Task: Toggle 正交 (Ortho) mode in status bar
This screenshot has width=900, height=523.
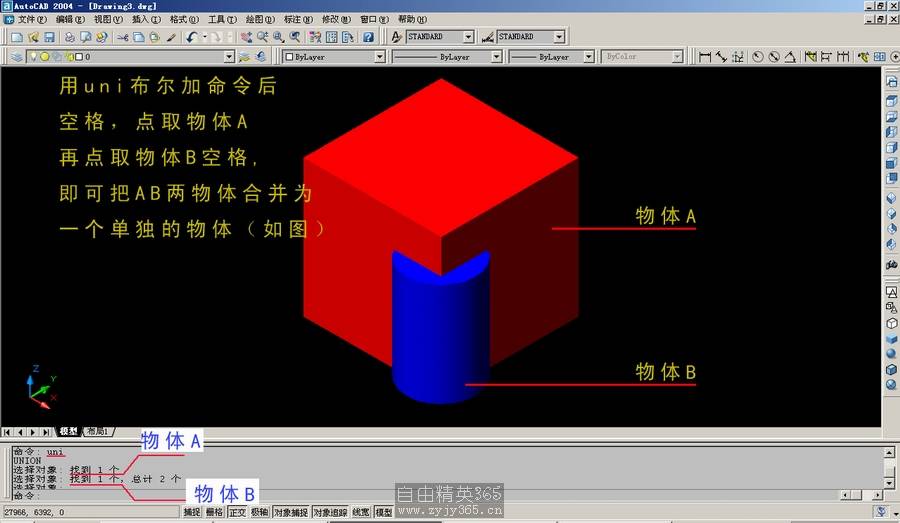Action: pyautogui.click(x=237, y=512)
